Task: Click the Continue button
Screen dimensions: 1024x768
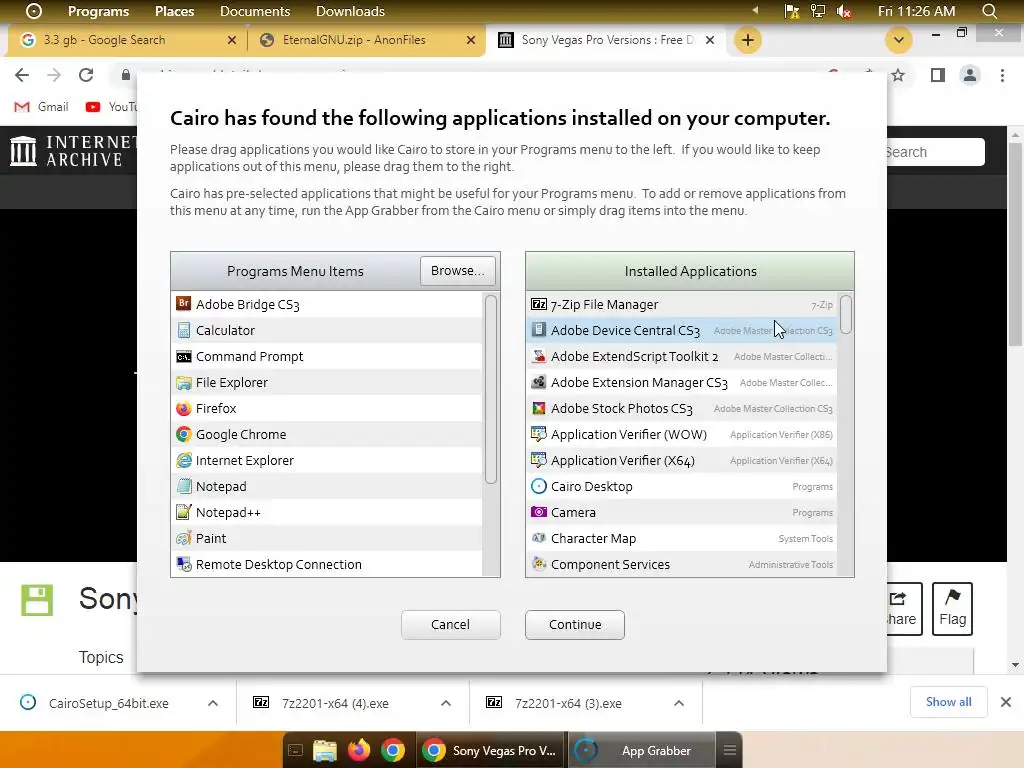Action: [575, 624]
